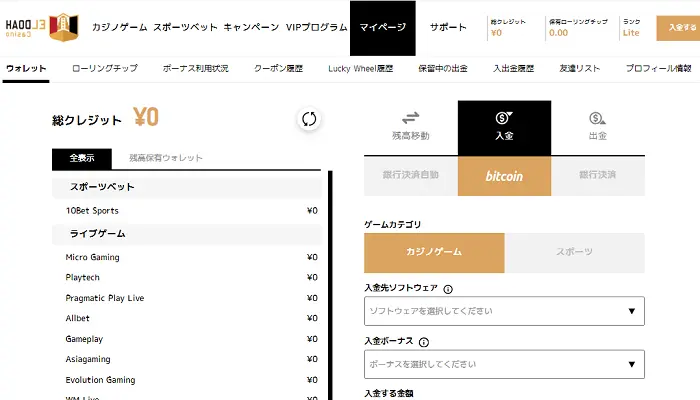Show info for 入金先ソフトウェア

[x=448, y=289]
